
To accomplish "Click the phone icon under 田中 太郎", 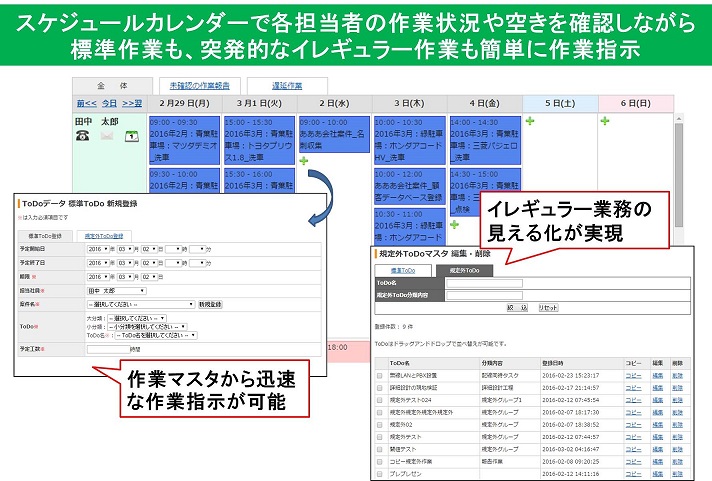I will [83, 135].
